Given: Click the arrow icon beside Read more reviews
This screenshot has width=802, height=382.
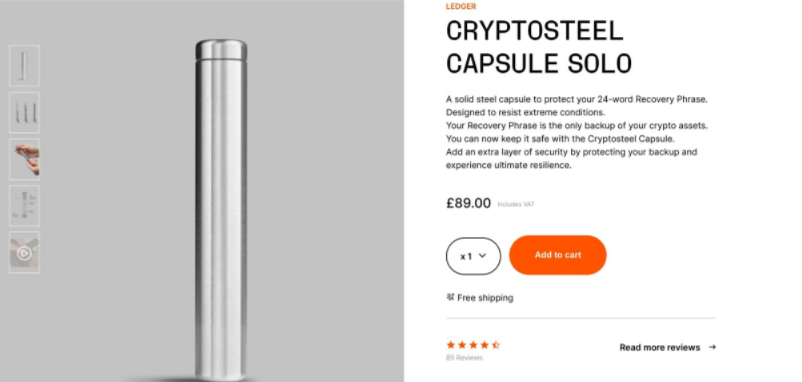Looking at the screenshot, I should pos(712,347).
